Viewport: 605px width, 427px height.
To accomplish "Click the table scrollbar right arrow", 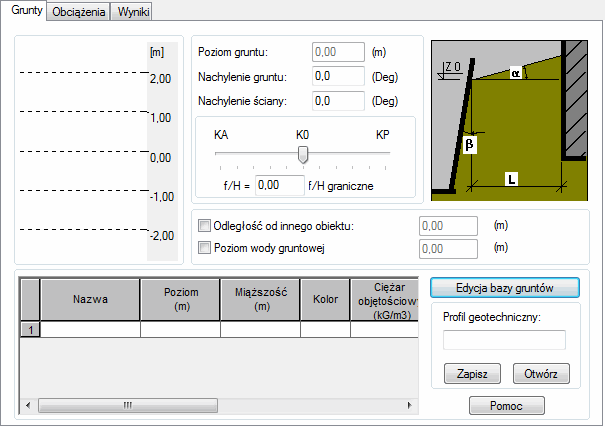I will click(x=410, y=405).
